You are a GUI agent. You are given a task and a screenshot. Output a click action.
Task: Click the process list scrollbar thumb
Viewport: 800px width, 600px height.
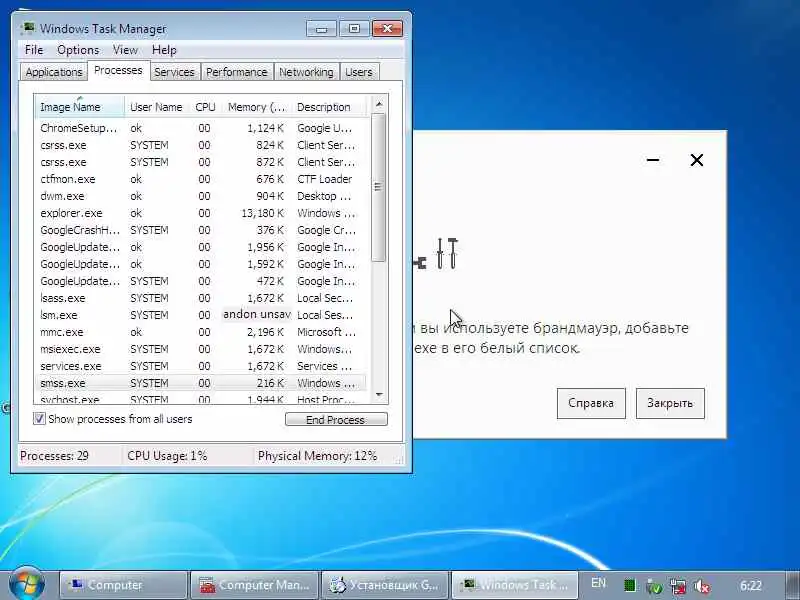379,187
